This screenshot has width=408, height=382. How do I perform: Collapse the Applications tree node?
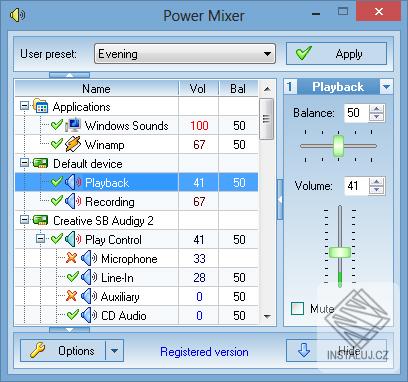point(24,106)
